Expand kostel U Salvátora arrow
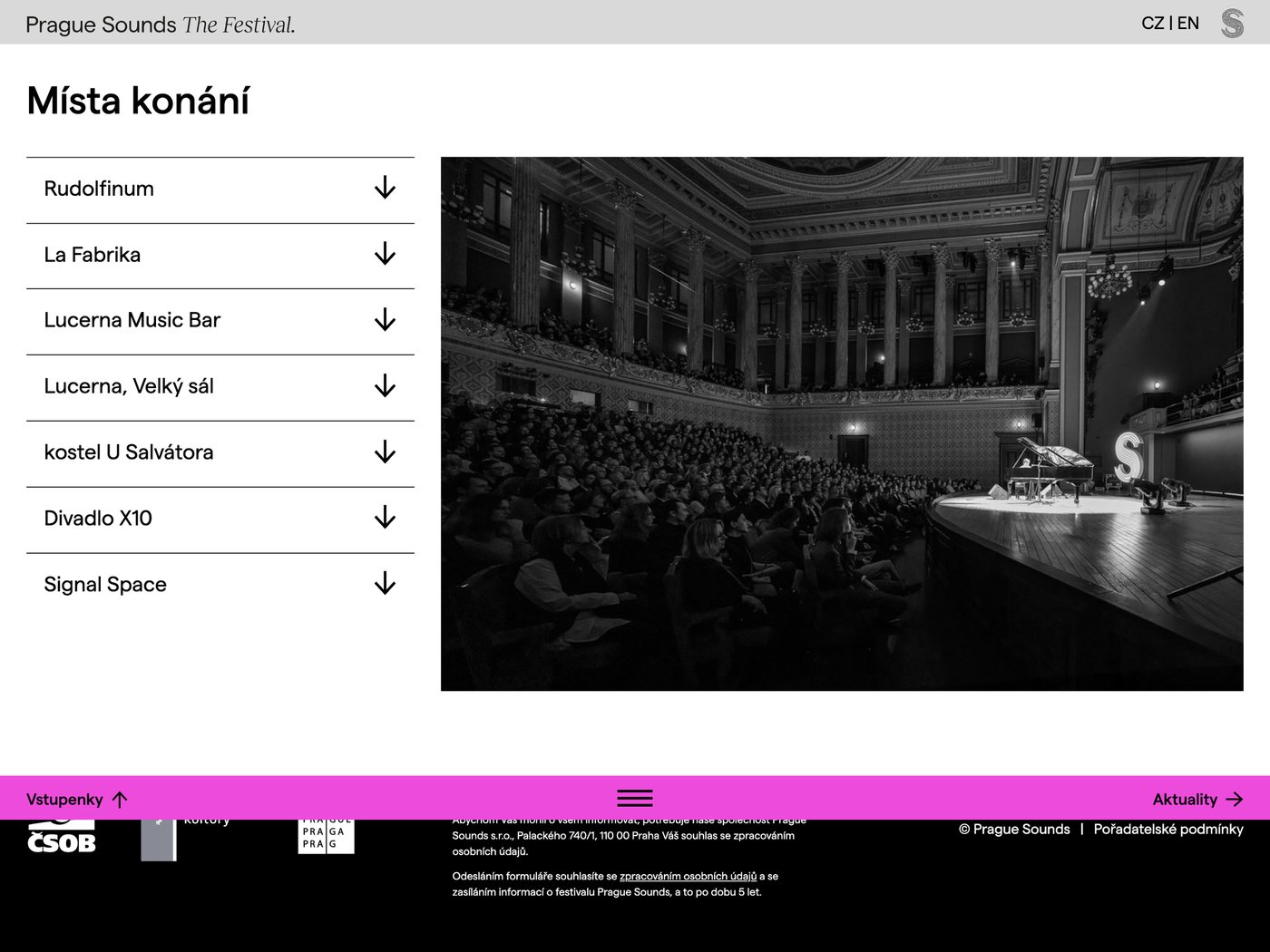The width and height of the screenshot is (1270, 952). point(385,452)
